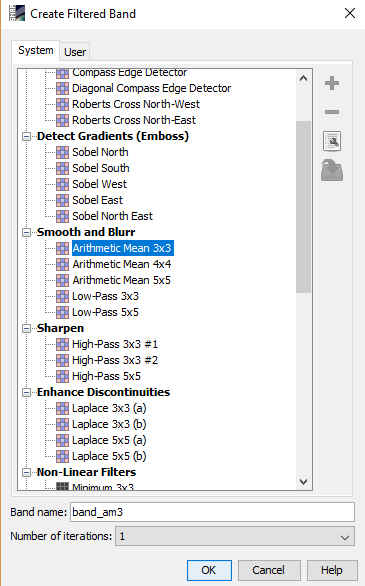Select Sobel North East filter
Screen dimensions: 365x586
pos(112,216)
